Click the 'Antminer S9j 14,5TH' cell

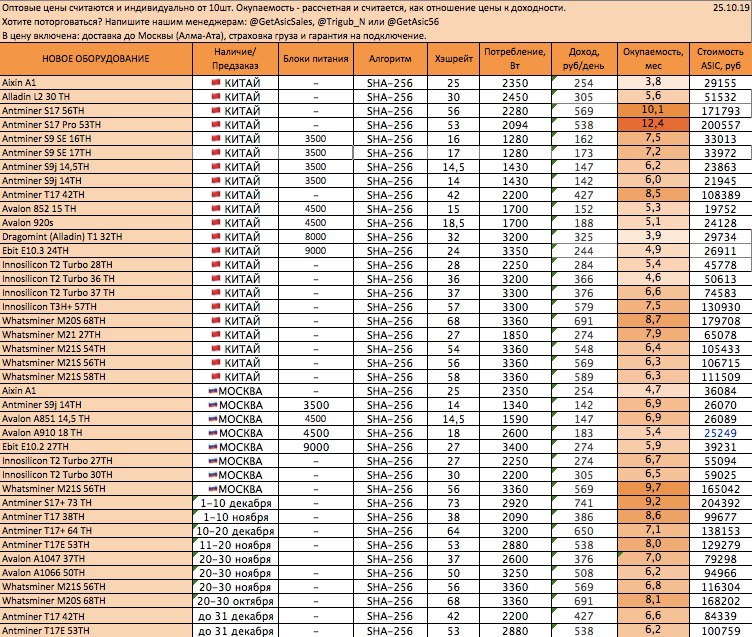(x=96, y=166)
